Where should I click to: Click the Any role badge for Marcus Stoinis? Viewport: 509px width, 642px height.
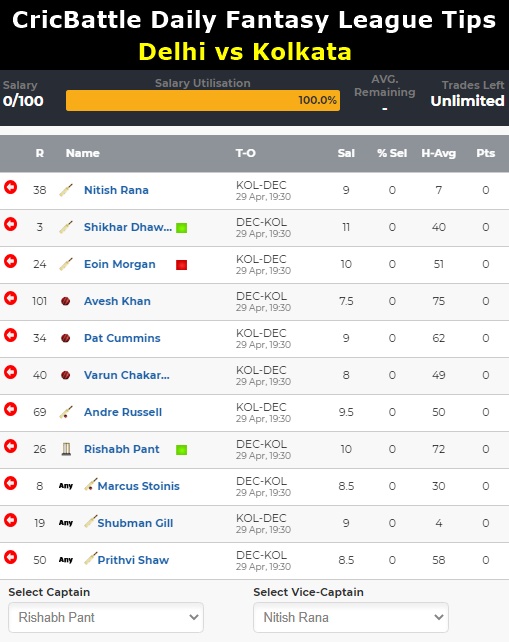[66, 486]
